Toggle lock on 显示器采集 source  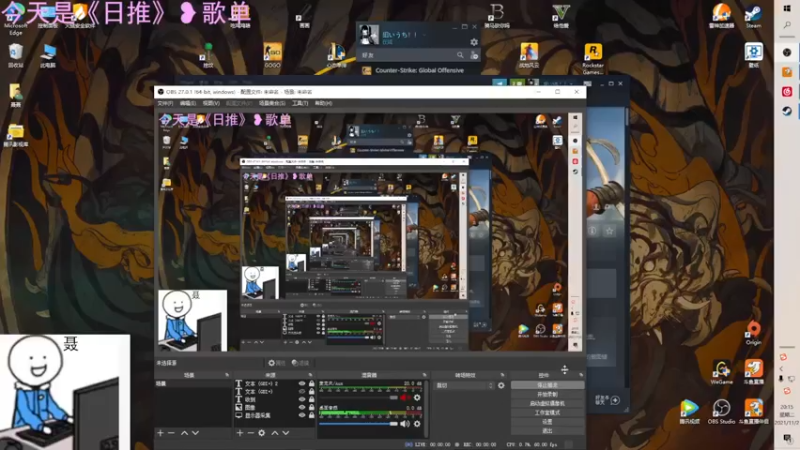[x=312, y=415]
